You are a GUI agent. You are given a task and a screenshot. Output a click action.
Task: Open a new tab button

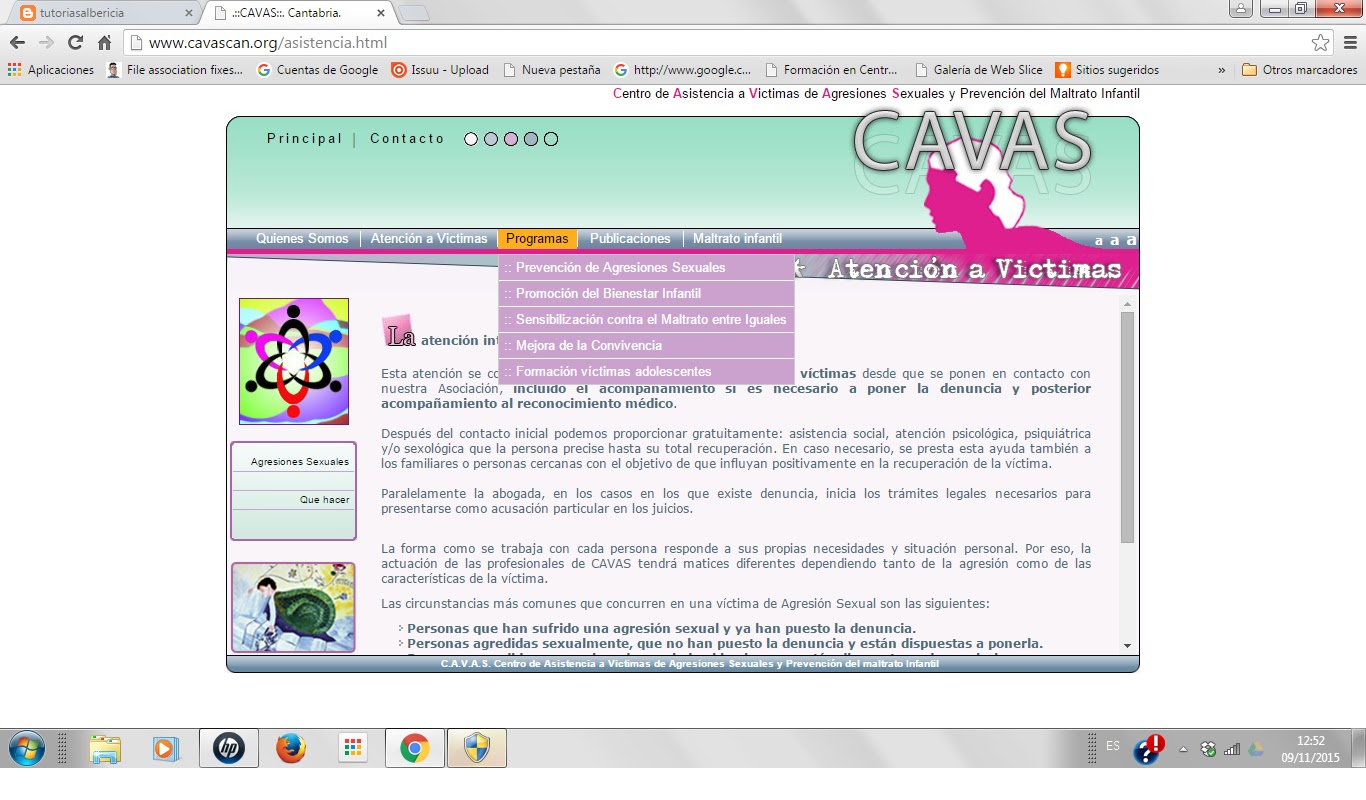coord(414,13)
